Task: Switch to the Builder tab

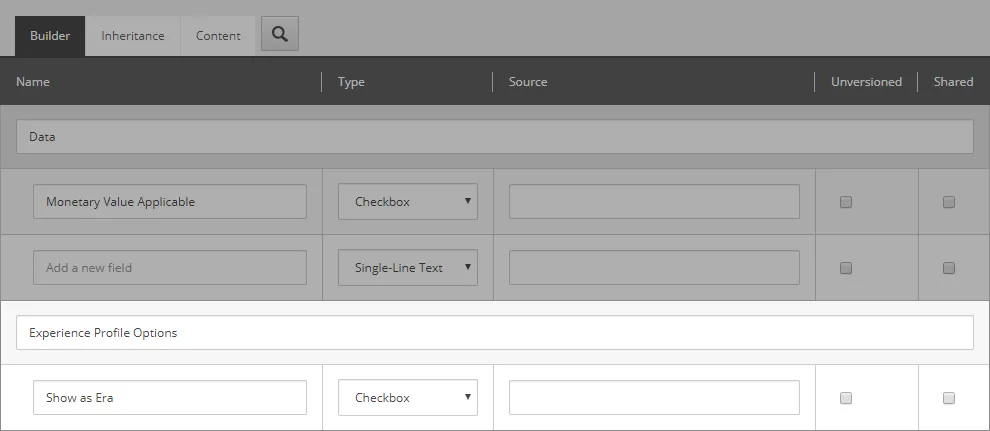Action: 50,36
